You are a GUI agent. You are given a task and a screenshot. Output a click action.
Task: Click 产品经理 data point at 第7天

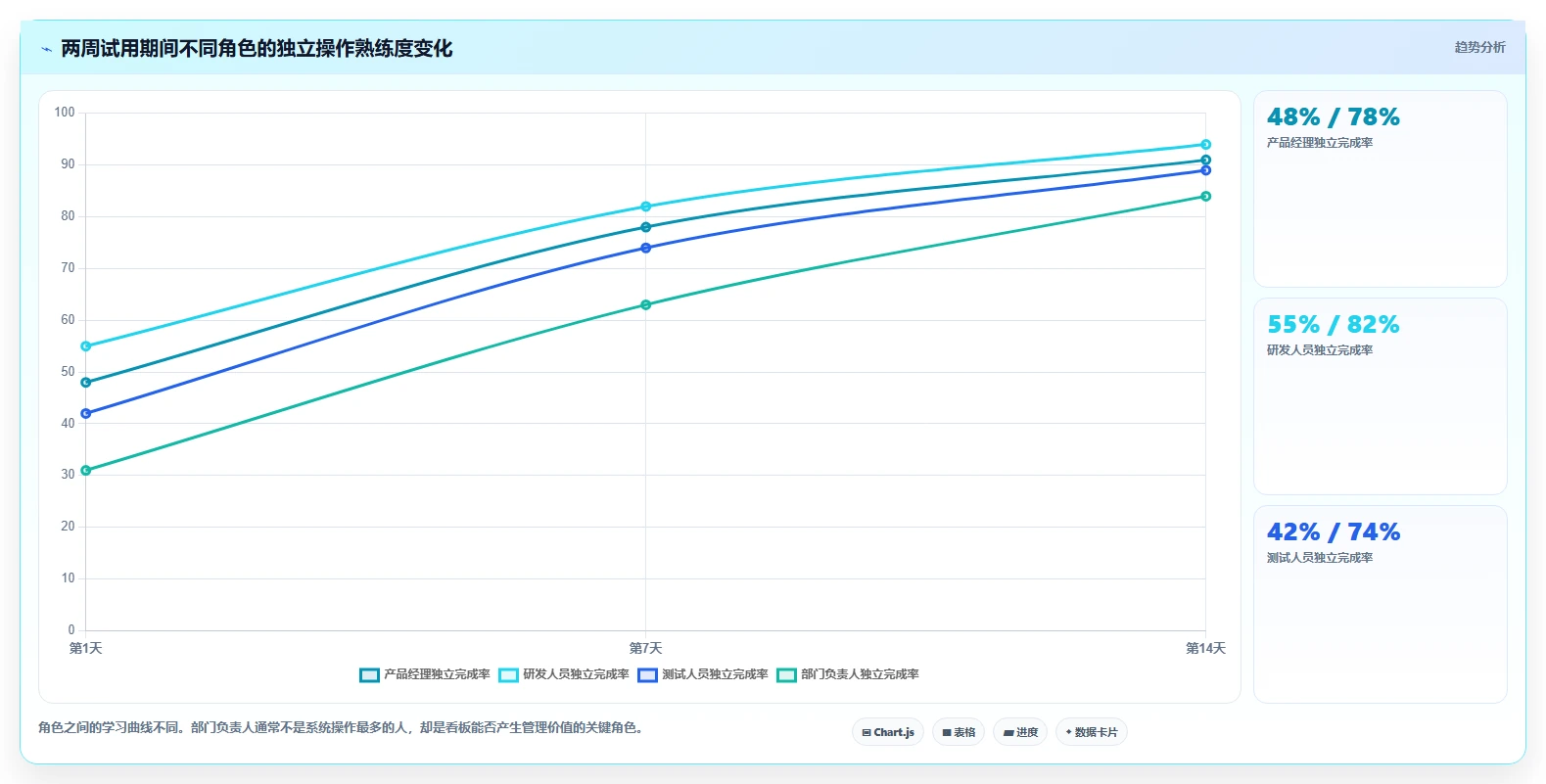(645, 227)
